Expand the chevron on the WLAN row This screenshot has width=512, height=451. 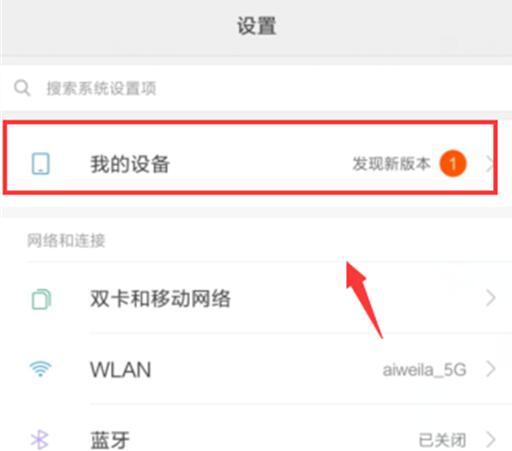[491, 369]
